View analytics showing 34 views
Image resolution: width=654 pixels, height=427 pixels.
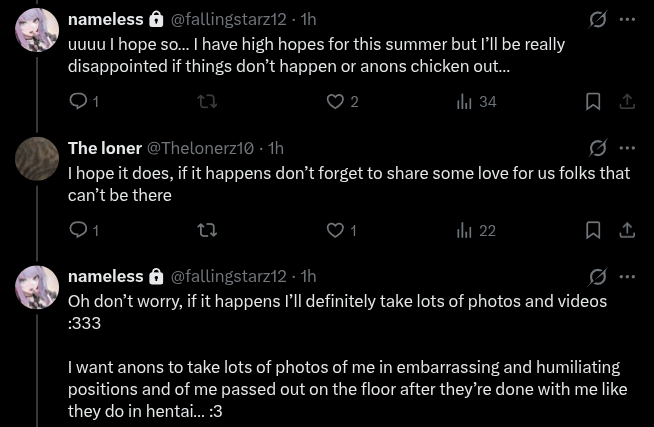pos(465,101)
